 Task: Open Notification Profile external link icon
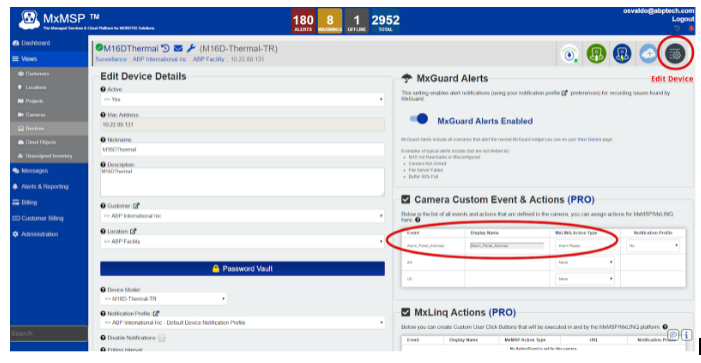tap(156, 313)
